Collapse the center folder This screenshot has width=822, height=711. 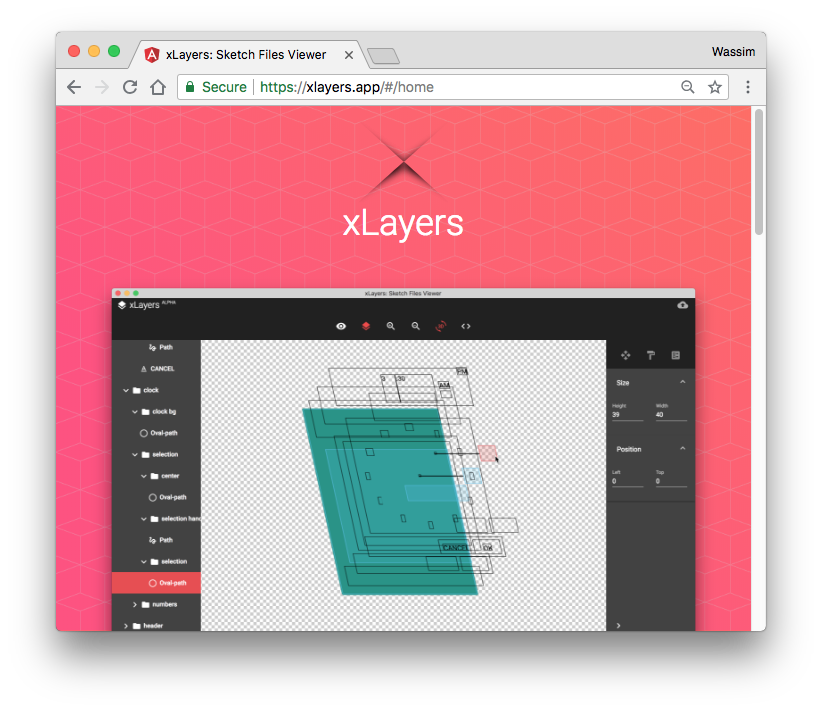click(144, 476)
